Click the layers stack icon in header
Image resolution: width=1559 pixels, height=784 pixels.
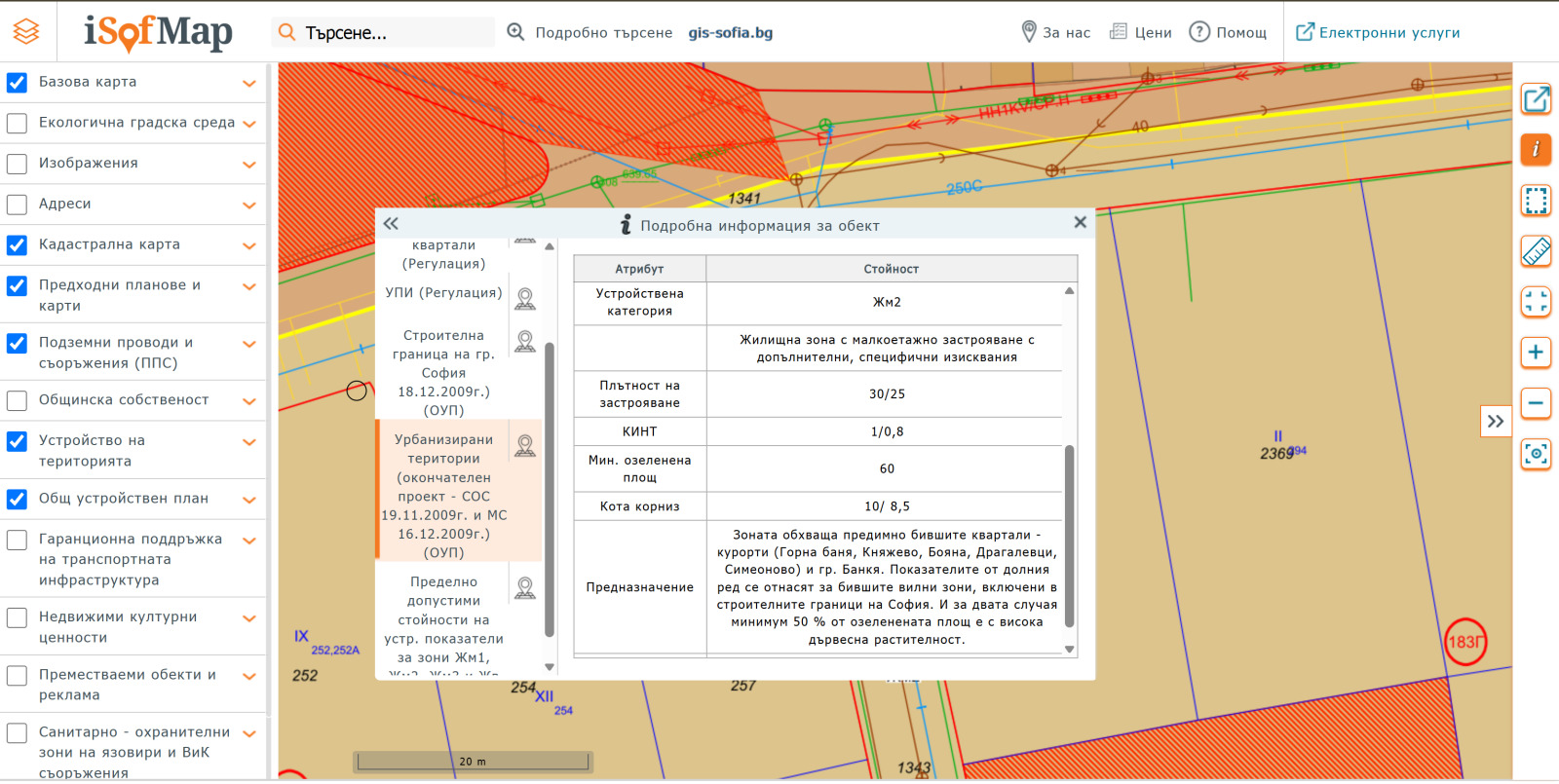point(26,32)
